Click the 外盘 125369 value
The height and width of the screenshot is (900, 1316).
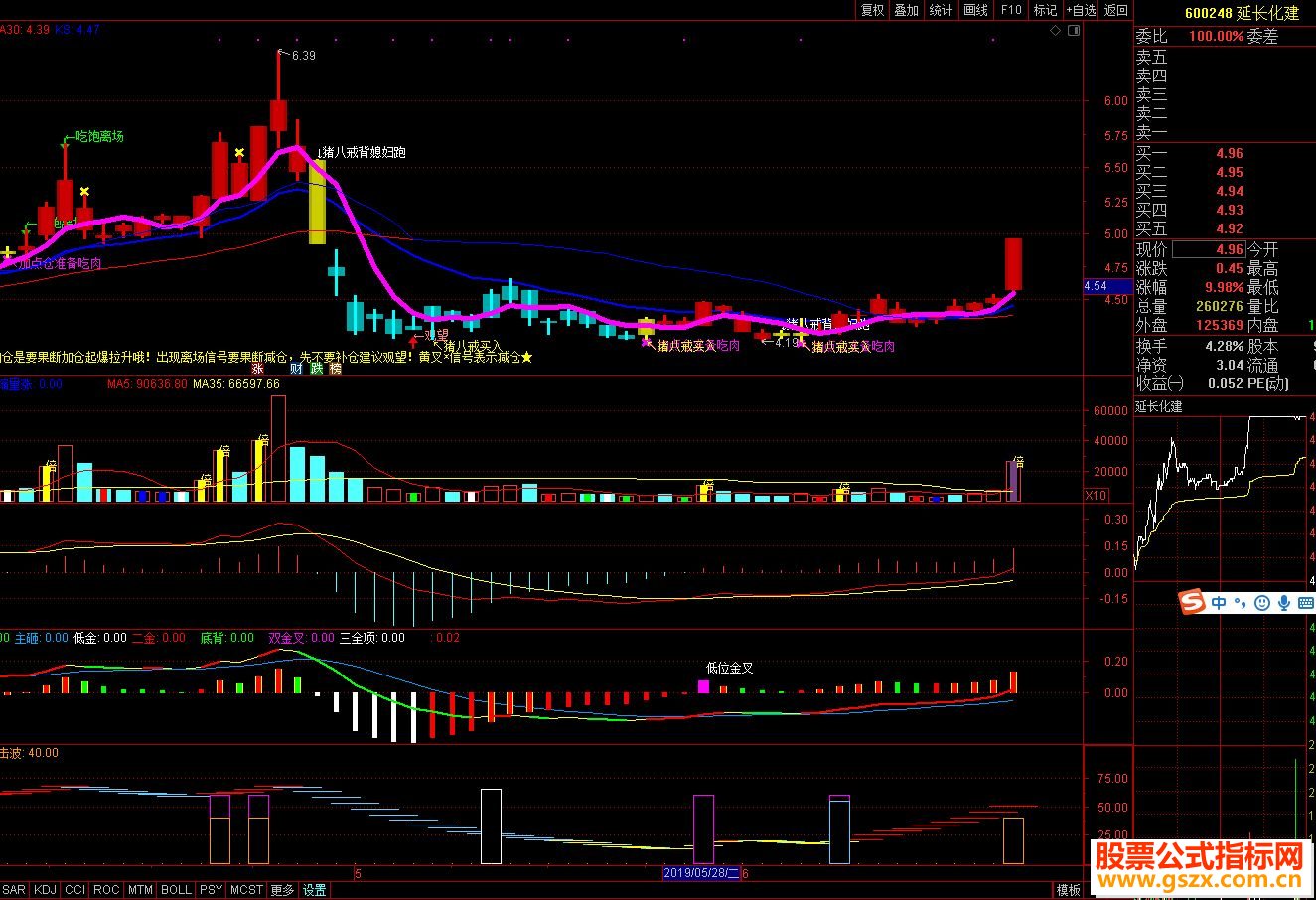[1218, 326]
